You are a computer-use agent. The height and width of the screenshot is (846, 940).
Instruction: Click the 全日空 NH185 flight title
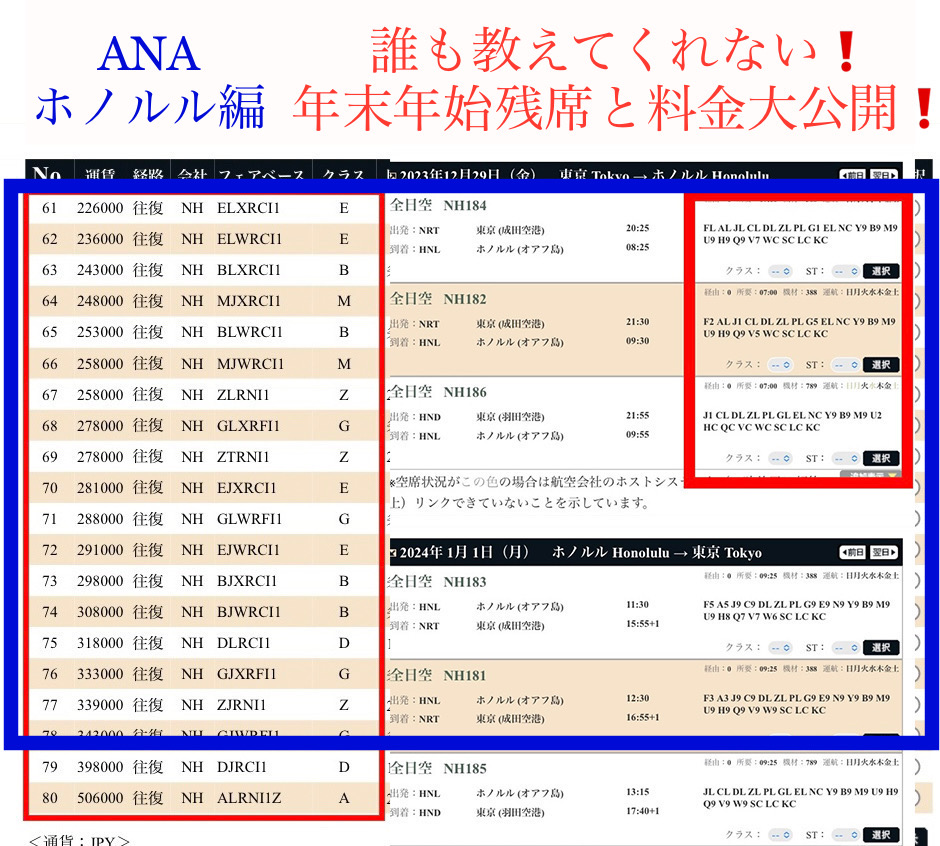pos(438,769)
